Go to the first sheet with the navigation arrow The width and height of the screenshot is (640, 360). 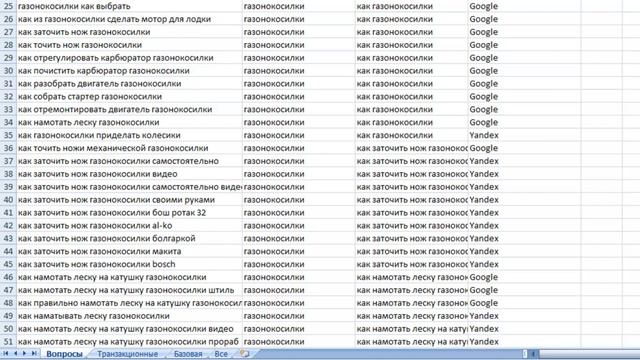[x=6, y=353]
